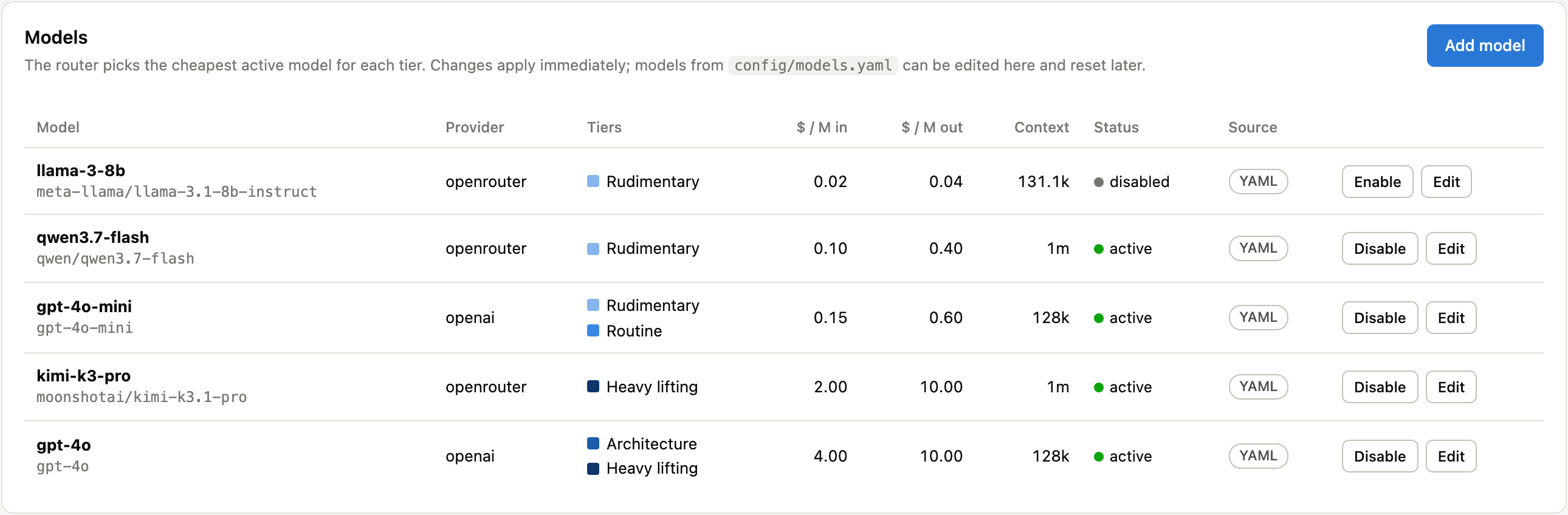
Task: Click the Routine tier swatch for gpt-4o-mini
Action: click(x=593, y=331)
